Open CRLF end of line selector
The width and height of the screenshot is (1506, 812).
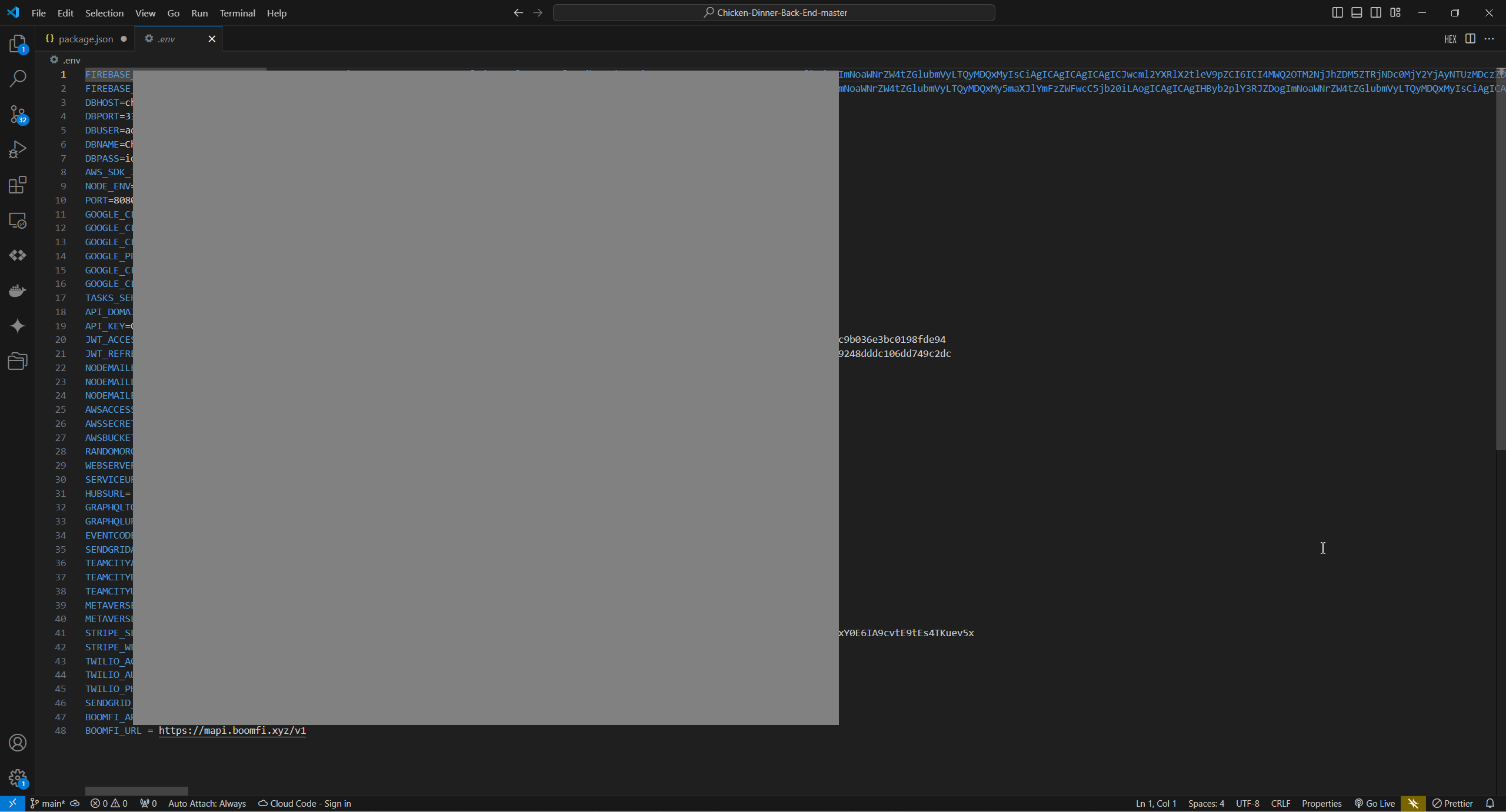tap(1280, 803)
